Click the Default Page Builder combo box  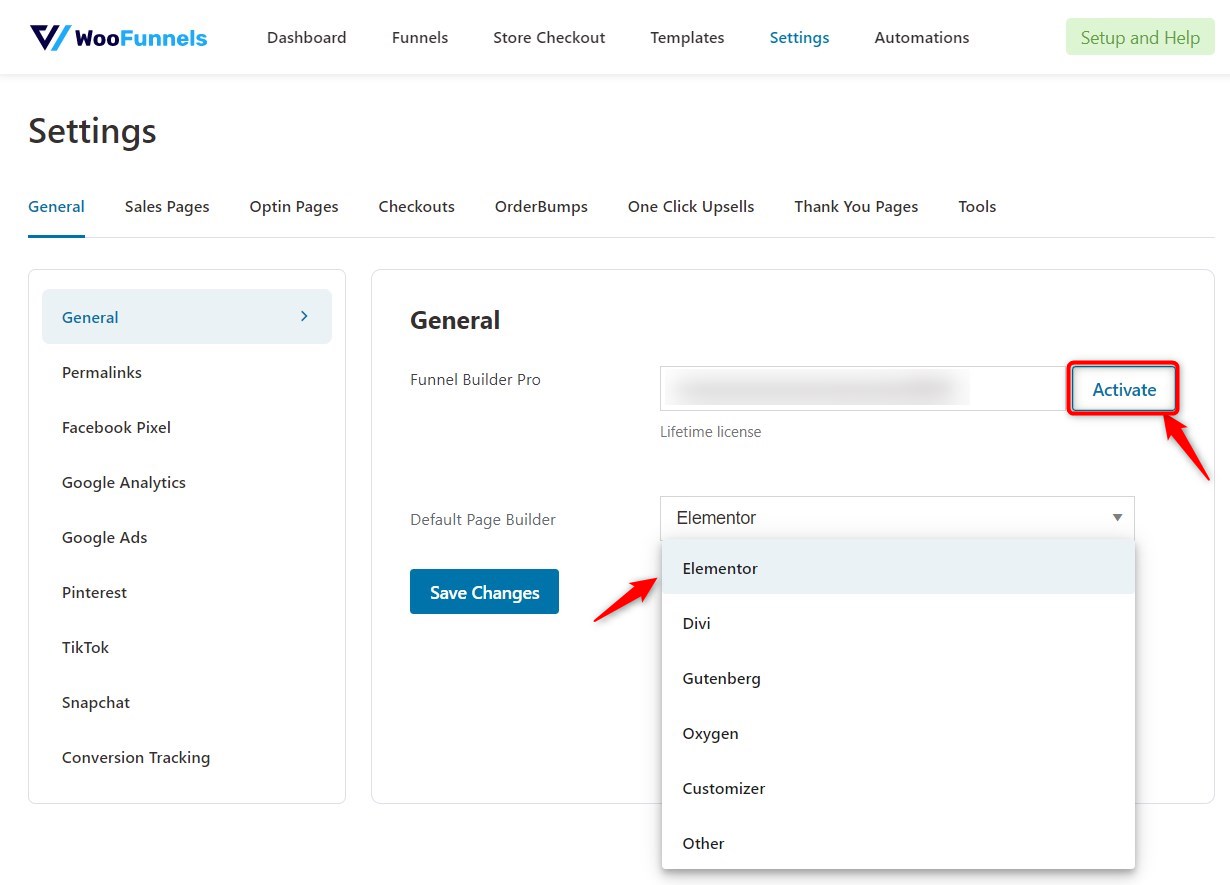[897, 518]
